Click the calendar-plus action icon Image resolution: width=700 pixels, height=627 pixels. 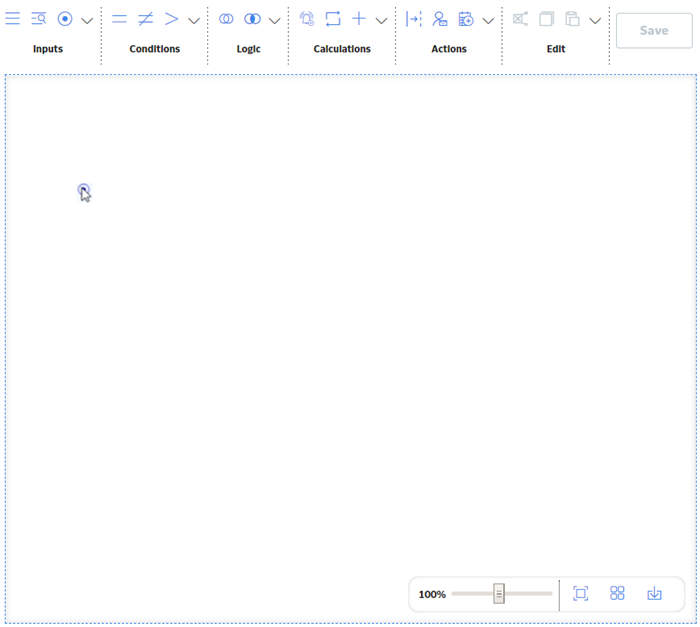(466, 19)
